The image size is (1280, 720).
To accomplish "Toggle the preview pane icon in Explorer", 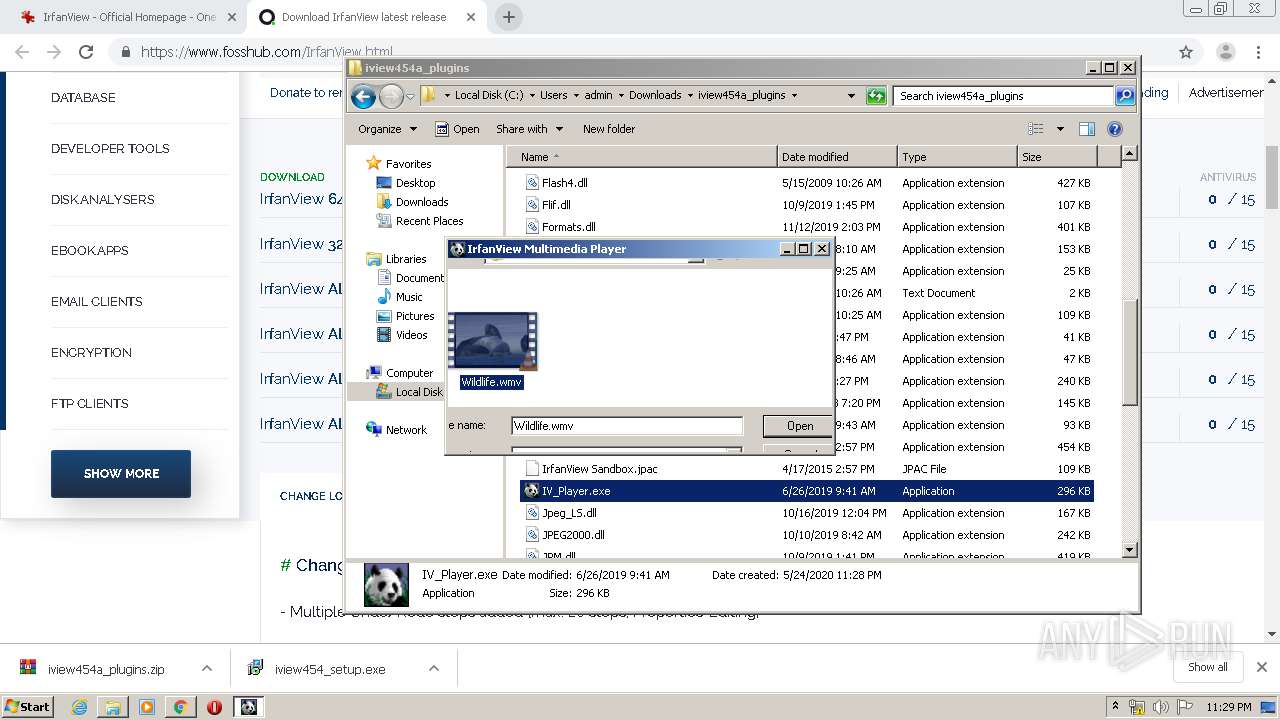I will pyautogui.click(x=1087, y=129).
